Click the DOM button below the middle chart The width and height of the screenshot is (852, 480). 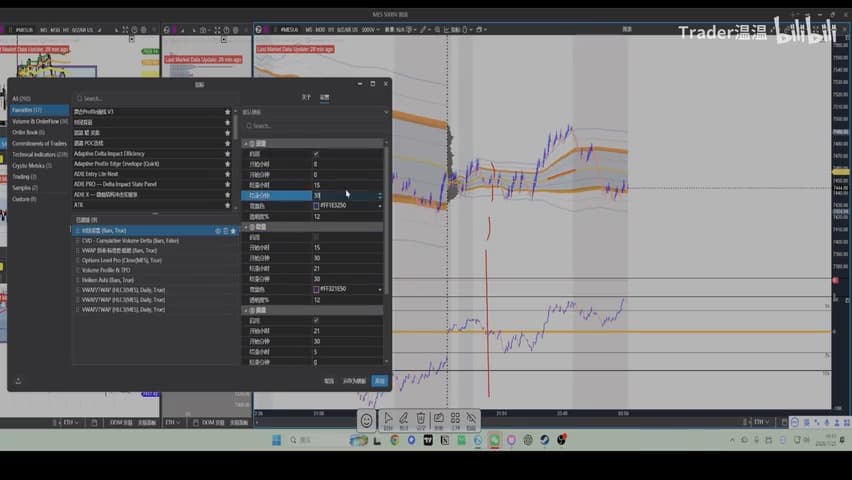(214, 422)
